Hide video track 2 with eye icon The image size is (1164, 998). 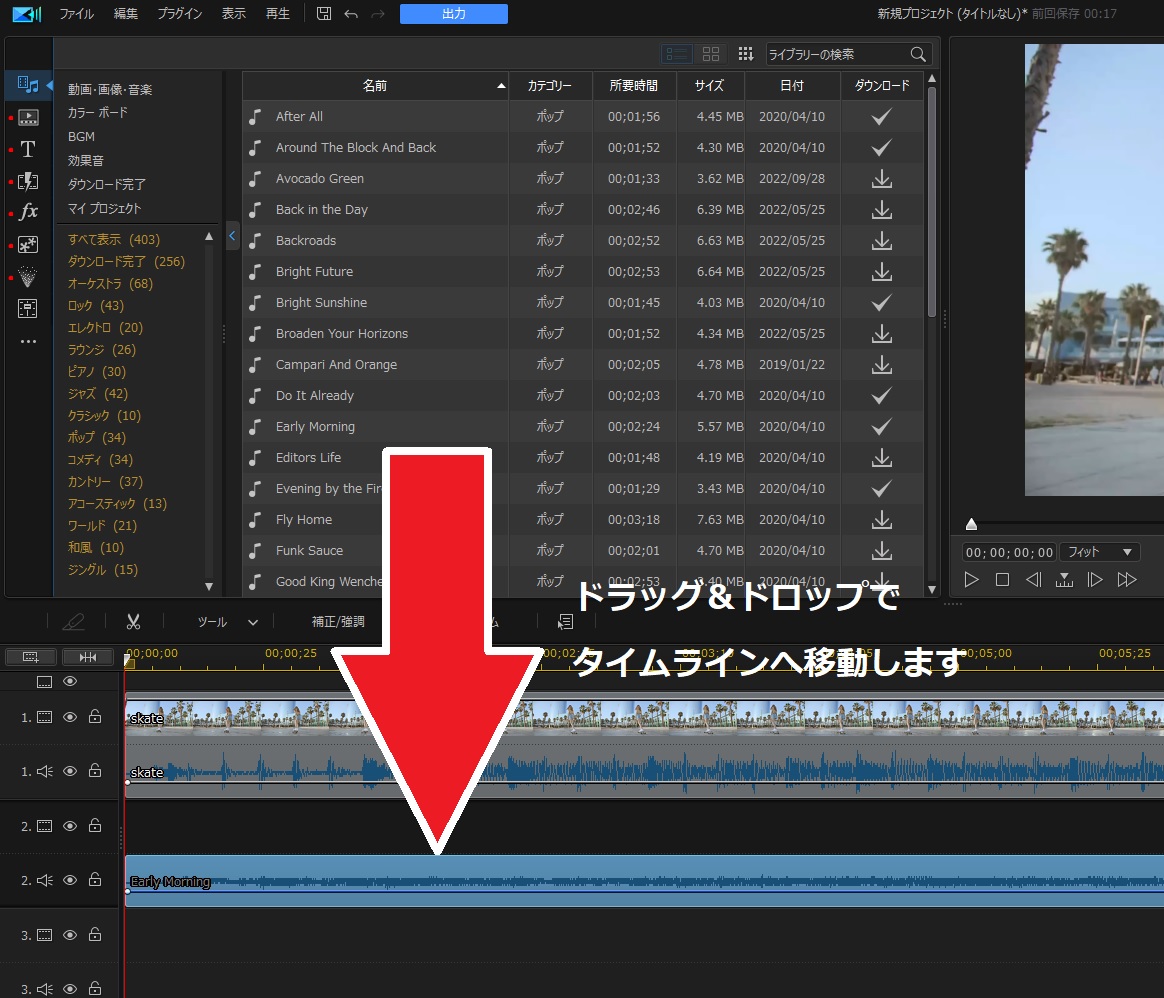coord(70,826)
